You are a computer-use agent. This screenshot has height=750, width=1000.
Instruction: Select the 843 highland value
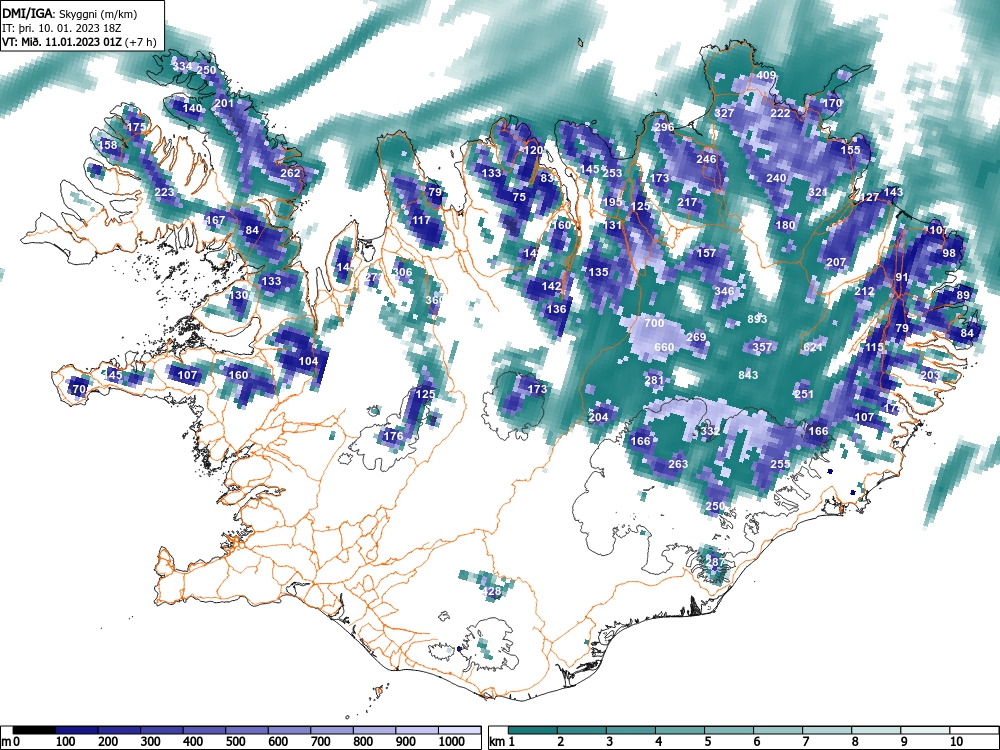click(748, 375)
